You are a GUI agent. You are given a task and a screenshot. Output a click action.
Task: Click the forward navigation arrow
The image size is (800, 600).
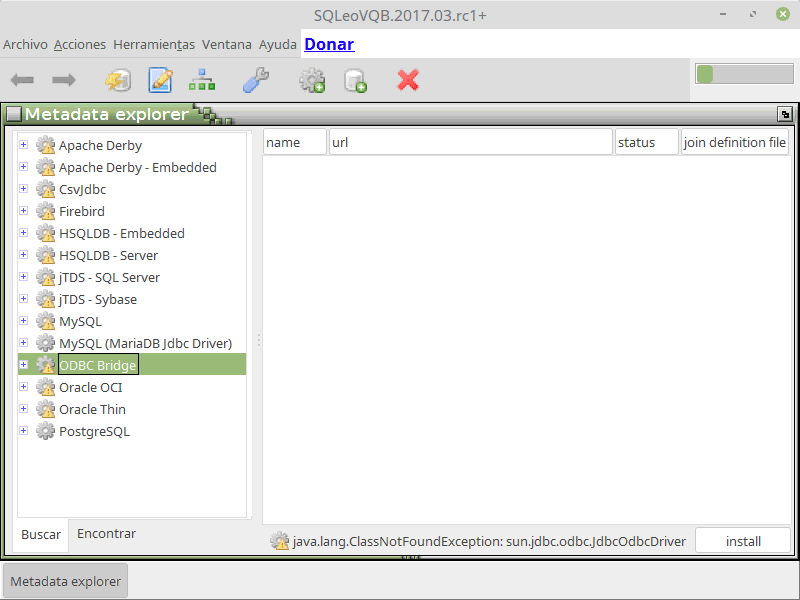(62, 80)
